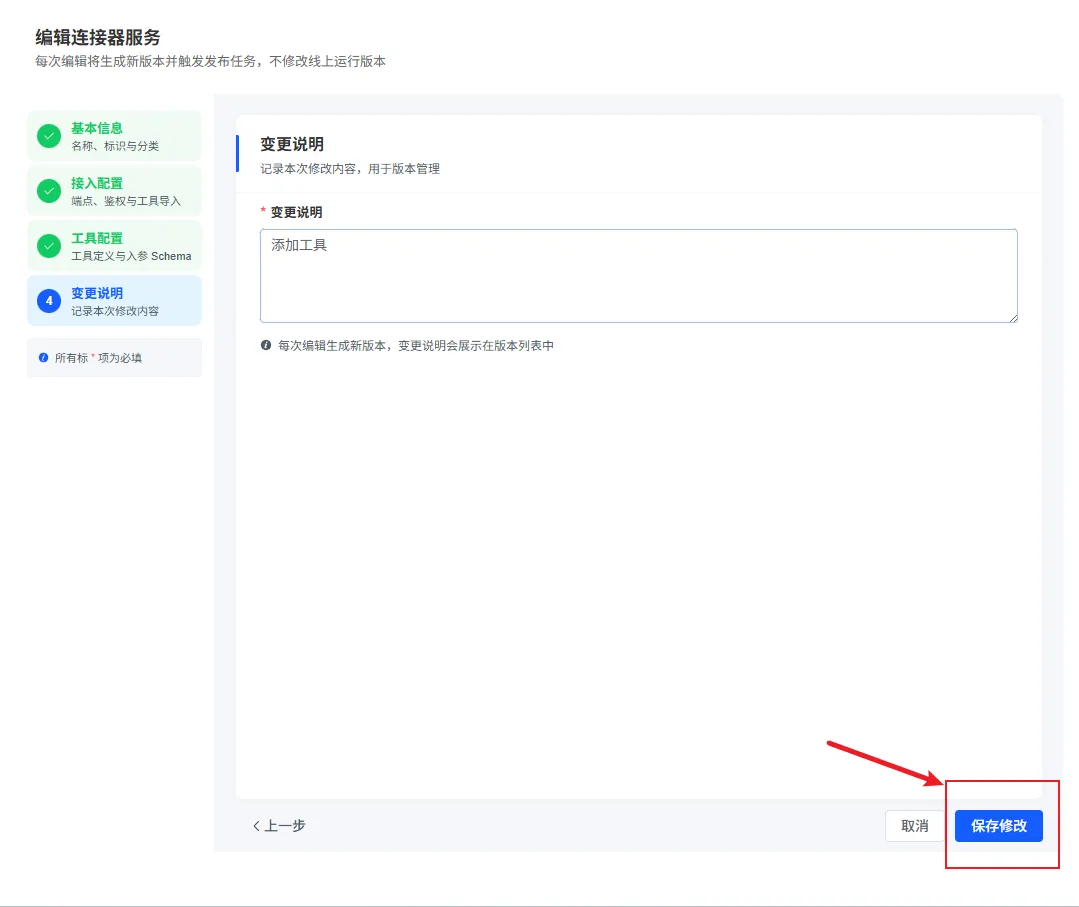
Task: Click the card heading 变更说明
Action: 292,145
